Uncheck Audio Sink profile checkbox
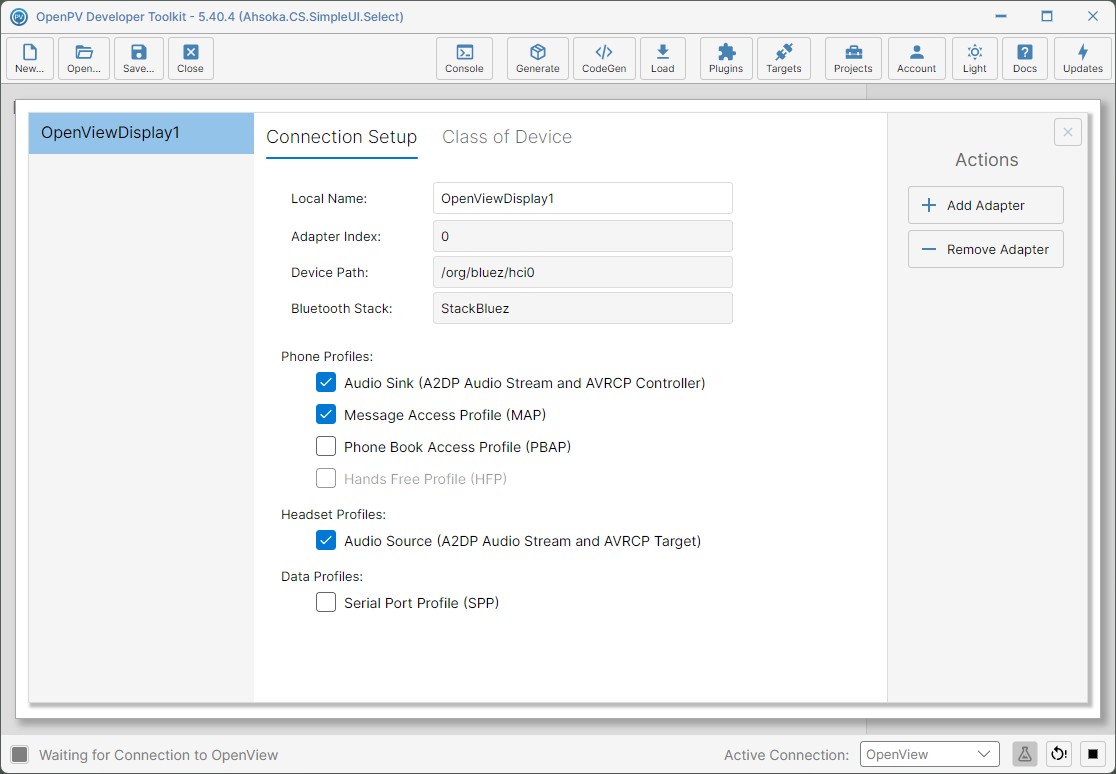 (x=326, y=382)
